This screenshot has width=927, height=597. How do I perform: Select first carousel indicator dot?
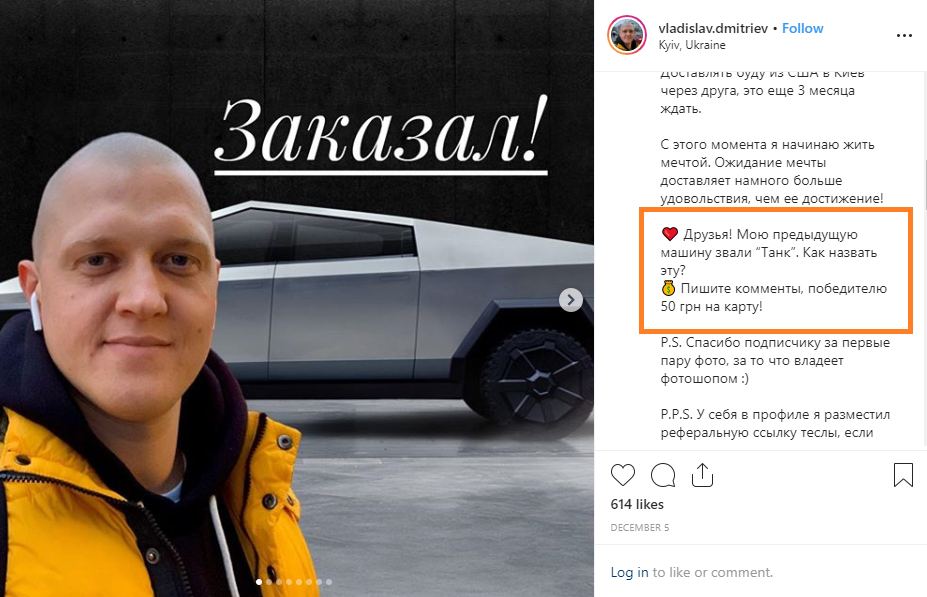259,582
